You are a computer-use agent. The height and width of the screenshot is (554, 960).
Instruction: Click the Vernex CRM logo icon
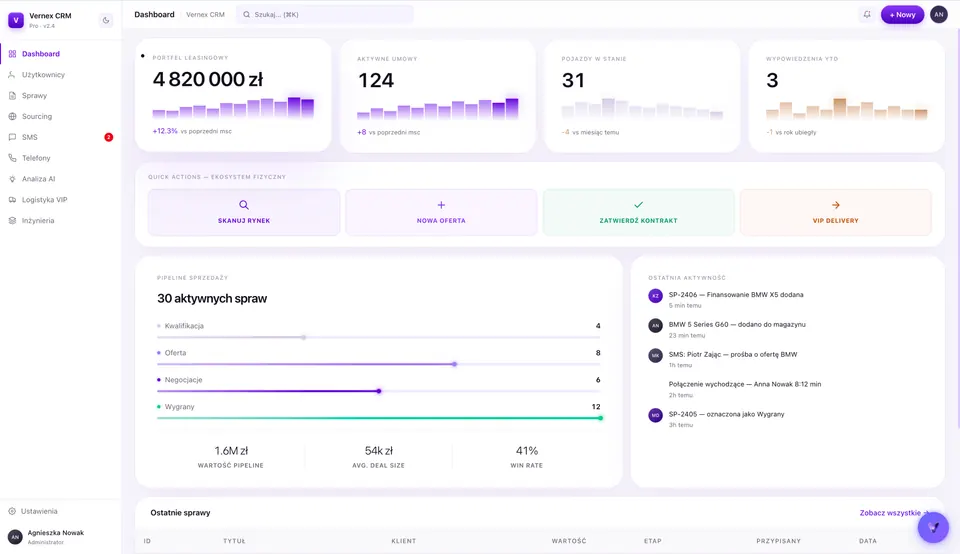pos(16,20)
